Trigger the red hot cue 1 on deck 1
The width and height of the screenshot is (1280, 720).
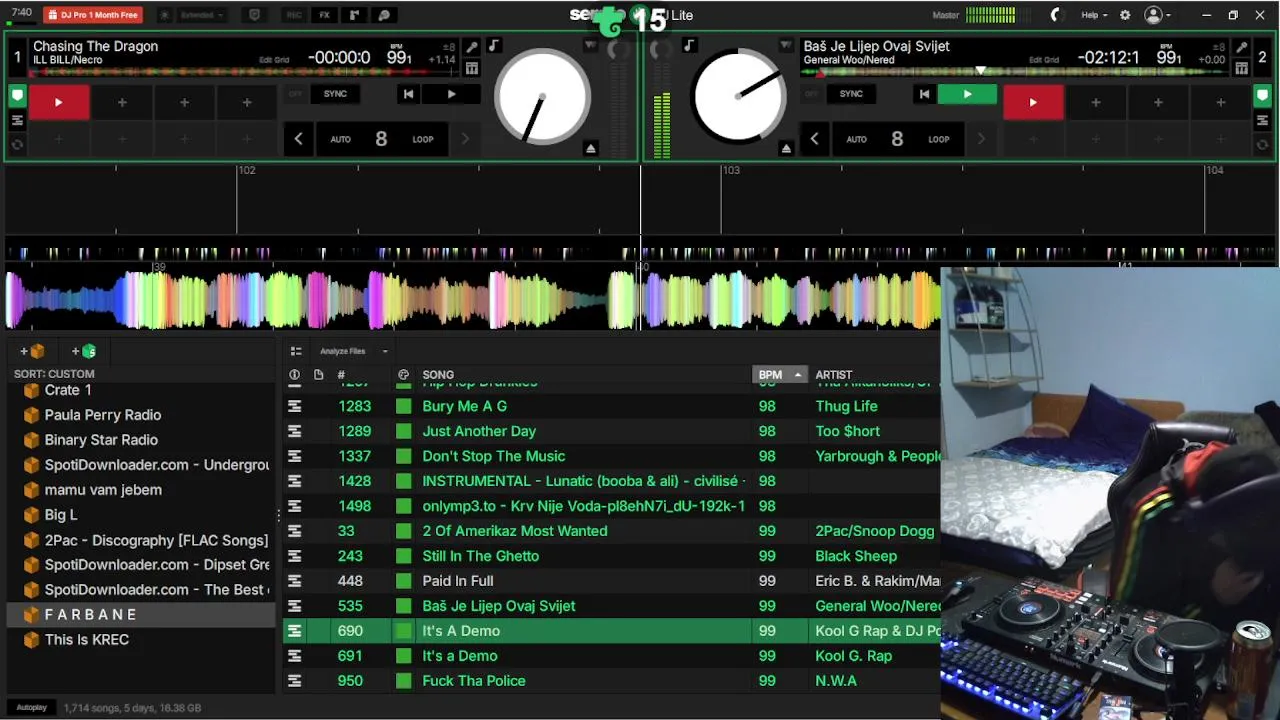[59, 102]
